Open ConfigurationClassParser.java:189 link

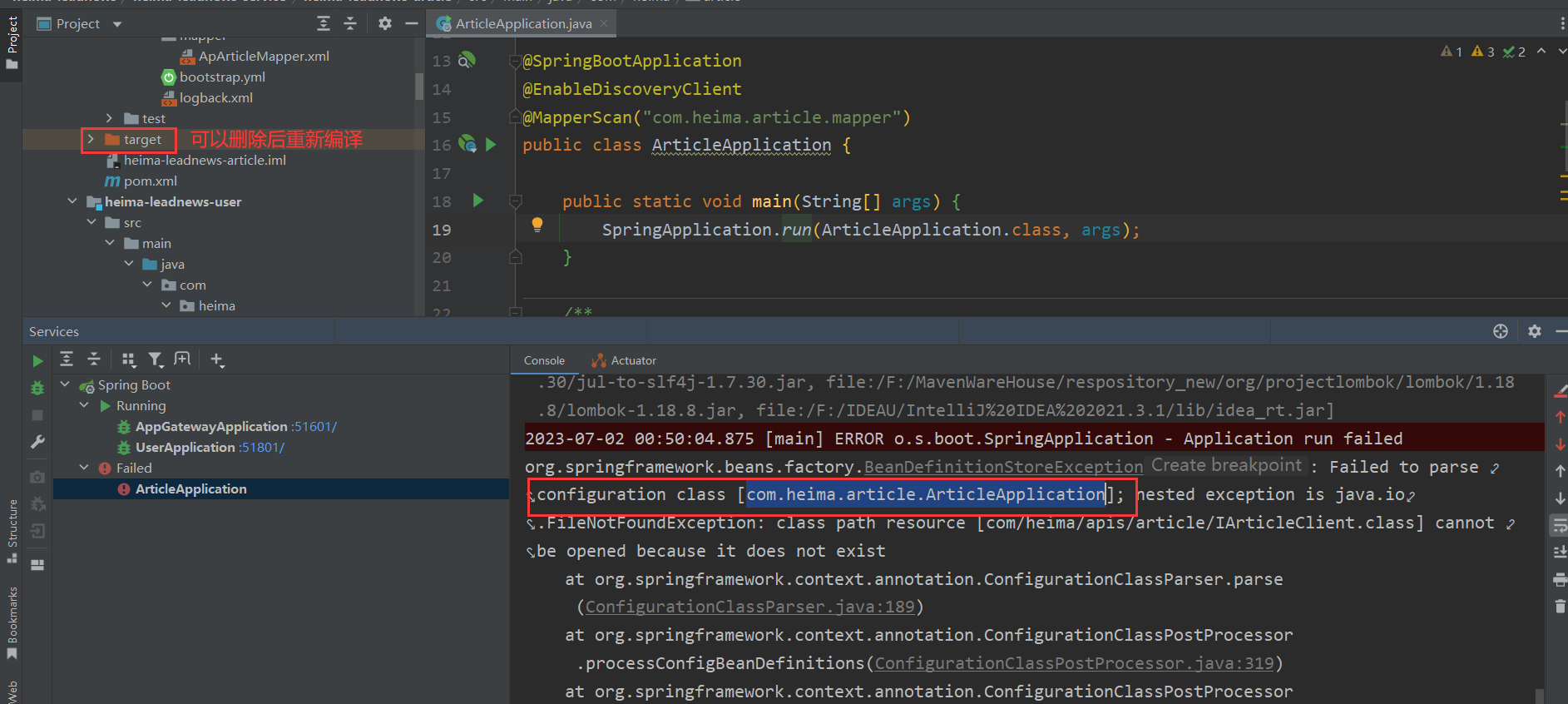[x=749, y=607]
